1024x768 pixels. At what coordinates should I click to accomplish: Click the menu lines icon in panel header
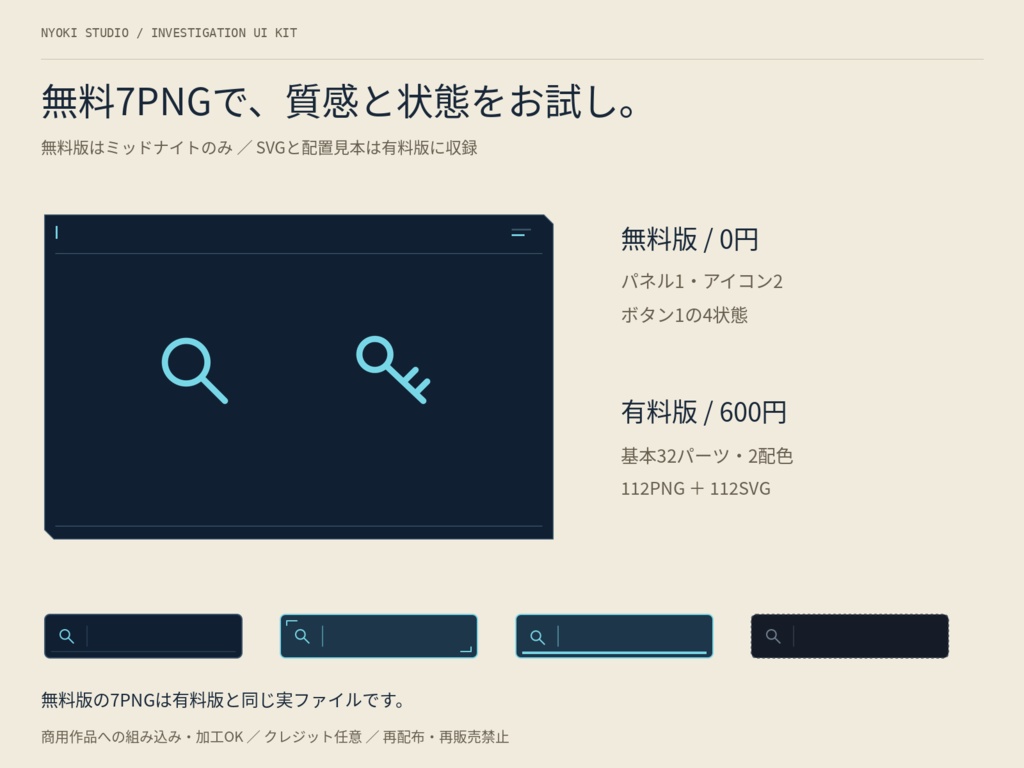pos(520,232)
